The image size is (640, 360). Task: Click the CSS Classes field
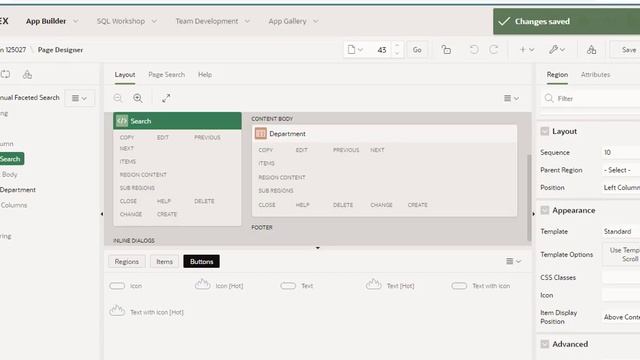coord(621,277)
